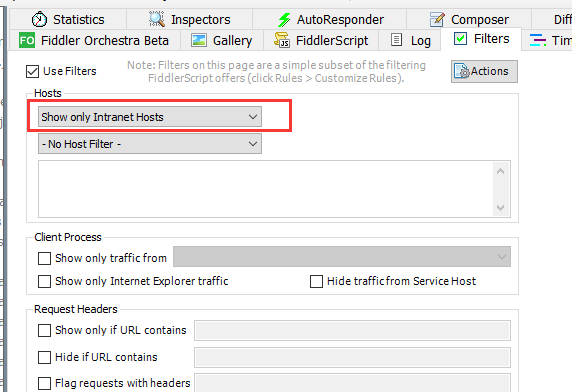Open the No Host Filter dropdown
The width and height of the screenshot is (572, 392).
[x=150, y=144]
